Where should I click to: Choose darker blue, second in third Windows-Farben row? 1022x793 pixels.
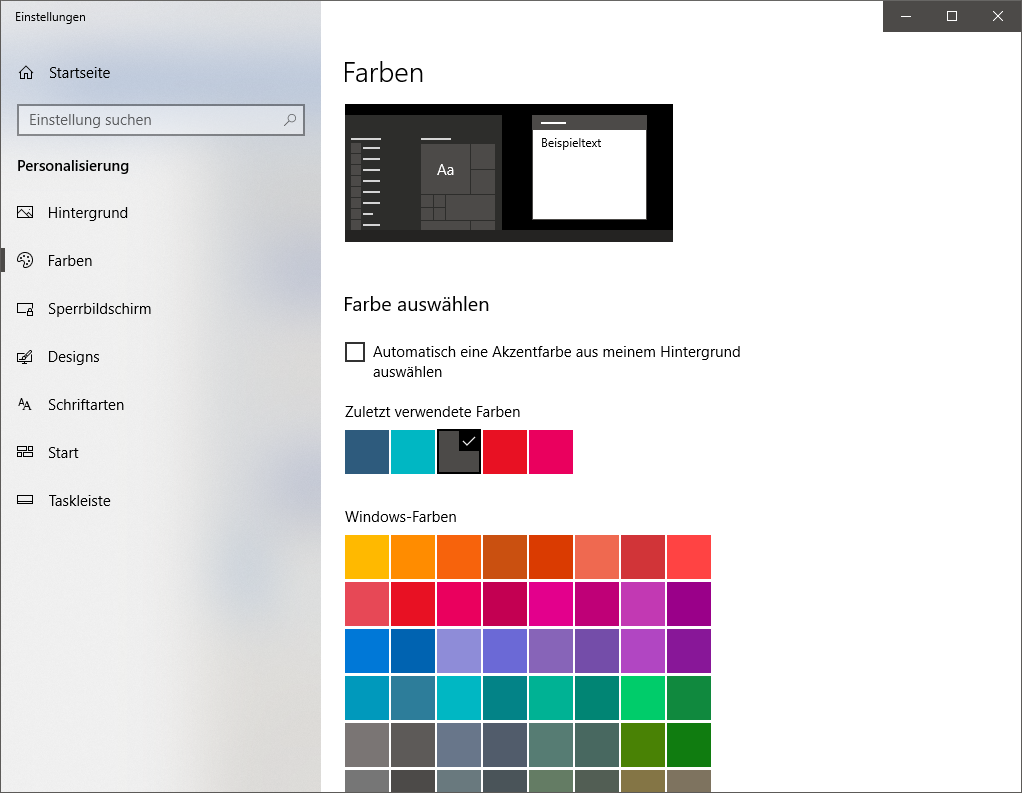413,651
